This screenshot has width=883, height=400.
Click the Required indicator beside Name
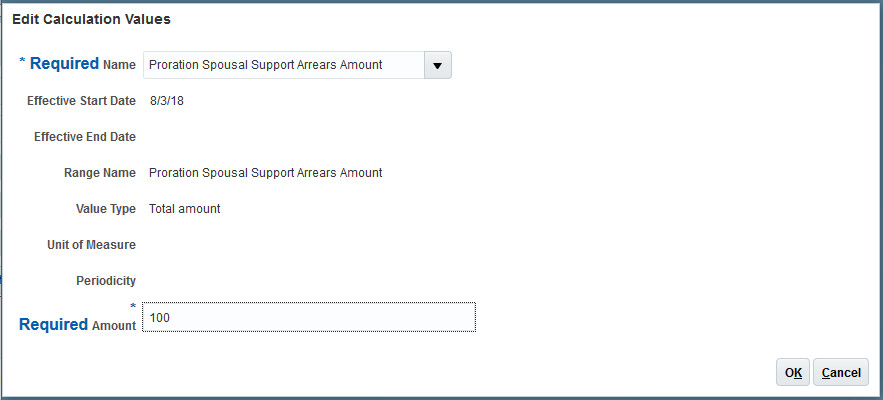pyautogui.click(x=64, y=64)
